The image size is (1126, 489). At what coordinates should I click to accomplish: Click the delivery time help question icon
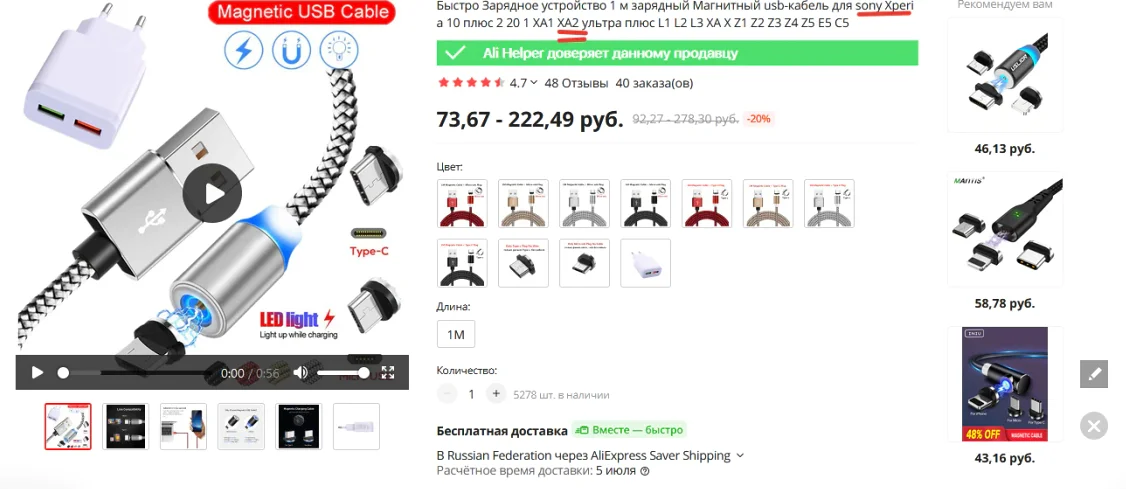645,472
